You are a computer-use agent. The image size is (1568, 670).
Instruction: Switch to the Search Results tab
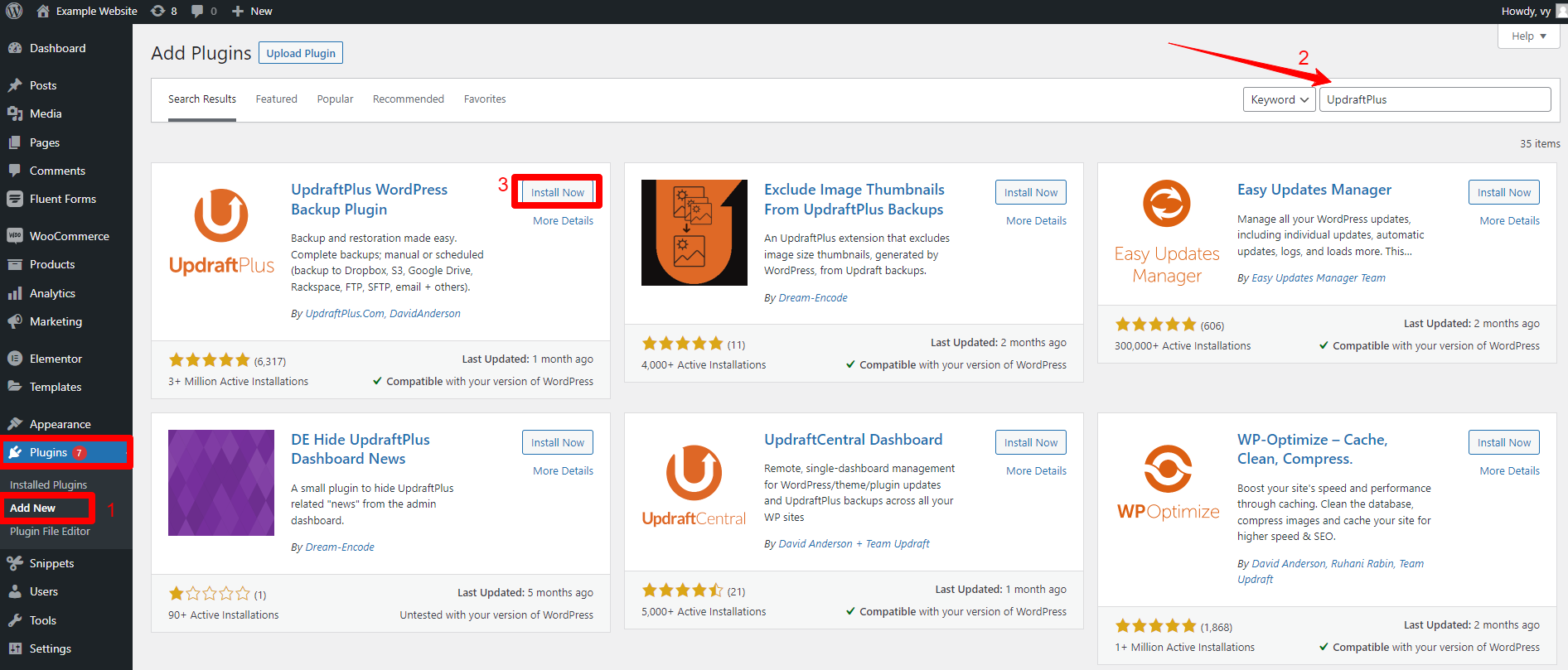pyautogui.click(x=202, y=99)
